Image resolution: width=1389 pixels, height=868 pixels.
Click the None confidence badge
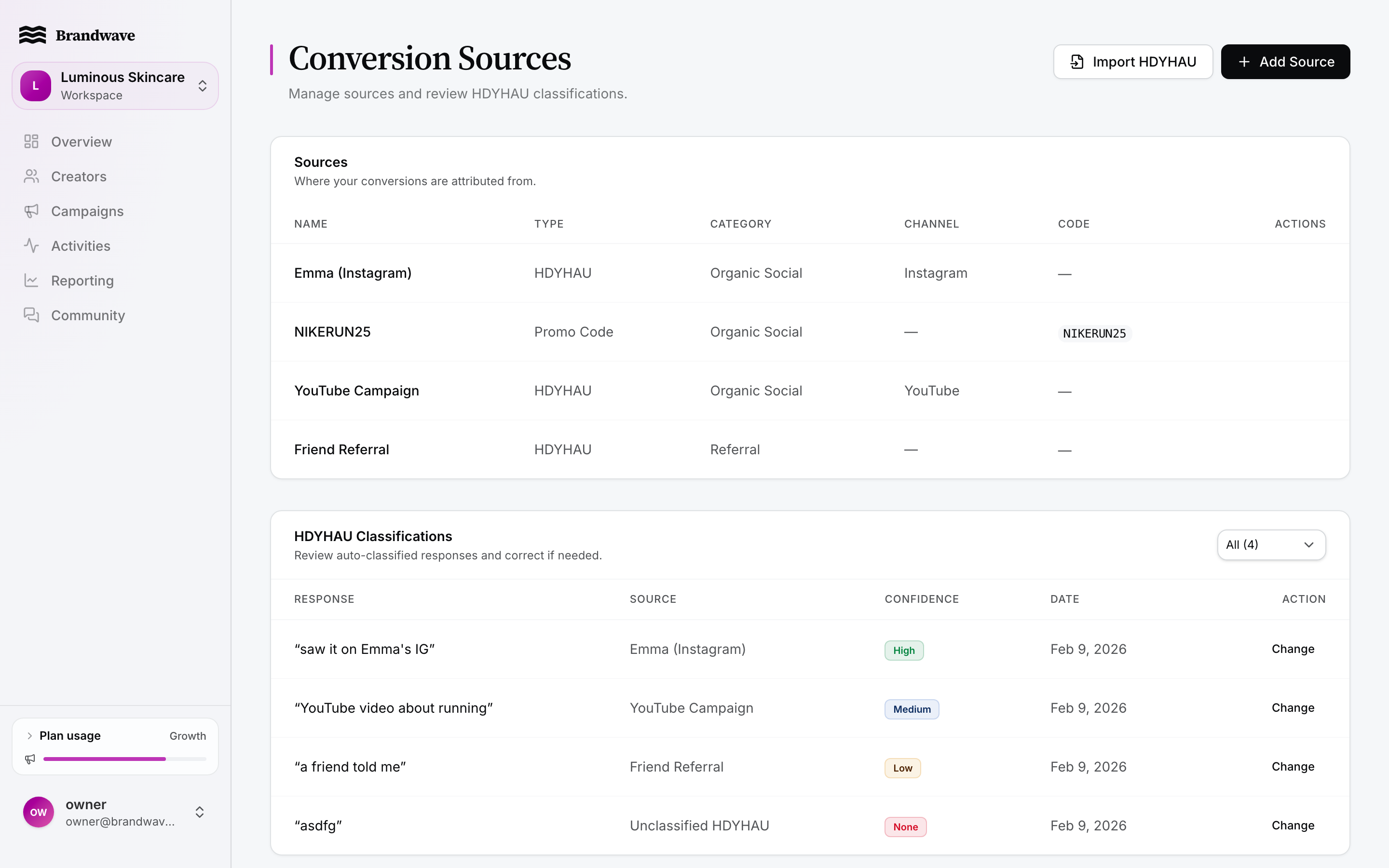pyautogui.click(x=905, y=827)
